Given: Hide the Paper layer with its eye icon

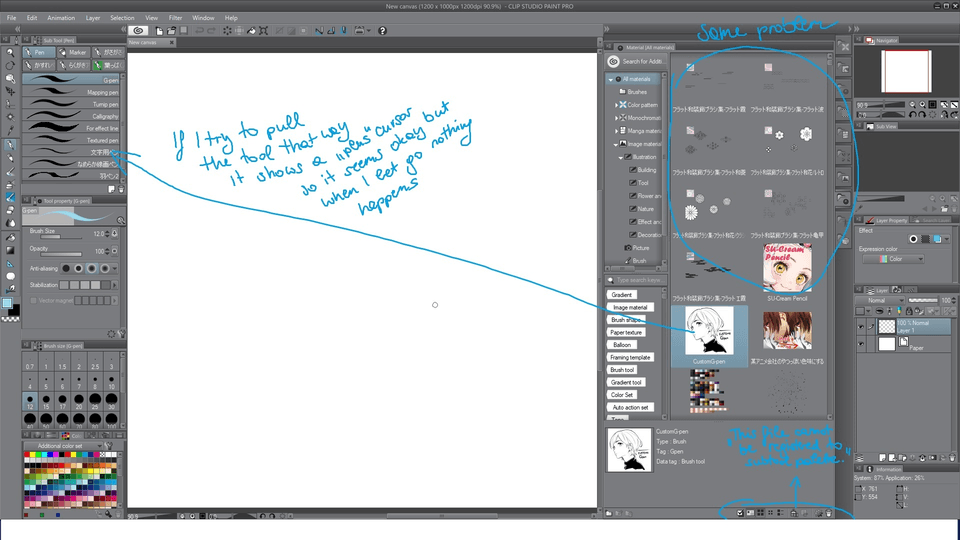Looking at the screenshot, I should click(x=861, y=344).
